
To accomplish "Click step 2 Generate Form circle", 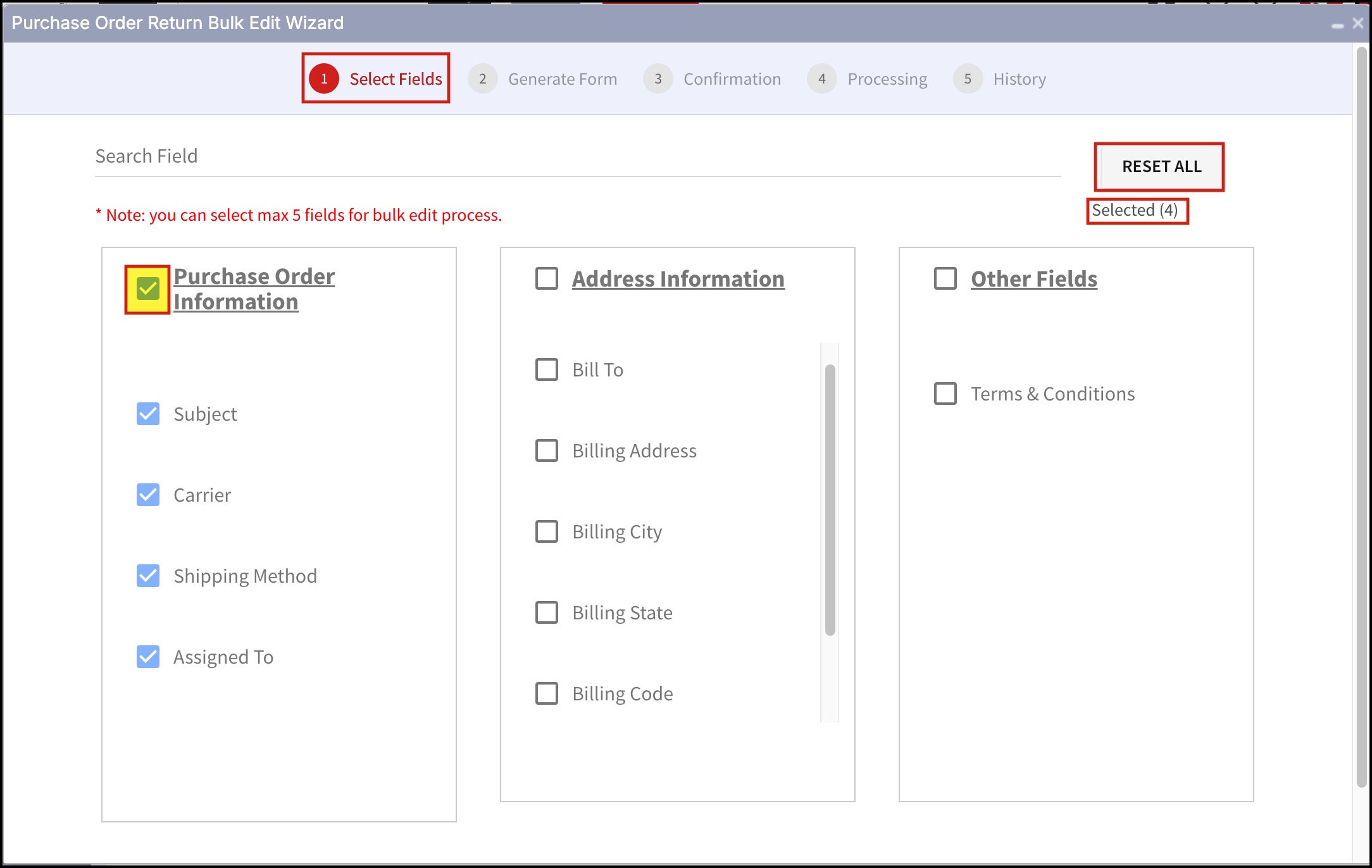I will (x=482, y=79).
